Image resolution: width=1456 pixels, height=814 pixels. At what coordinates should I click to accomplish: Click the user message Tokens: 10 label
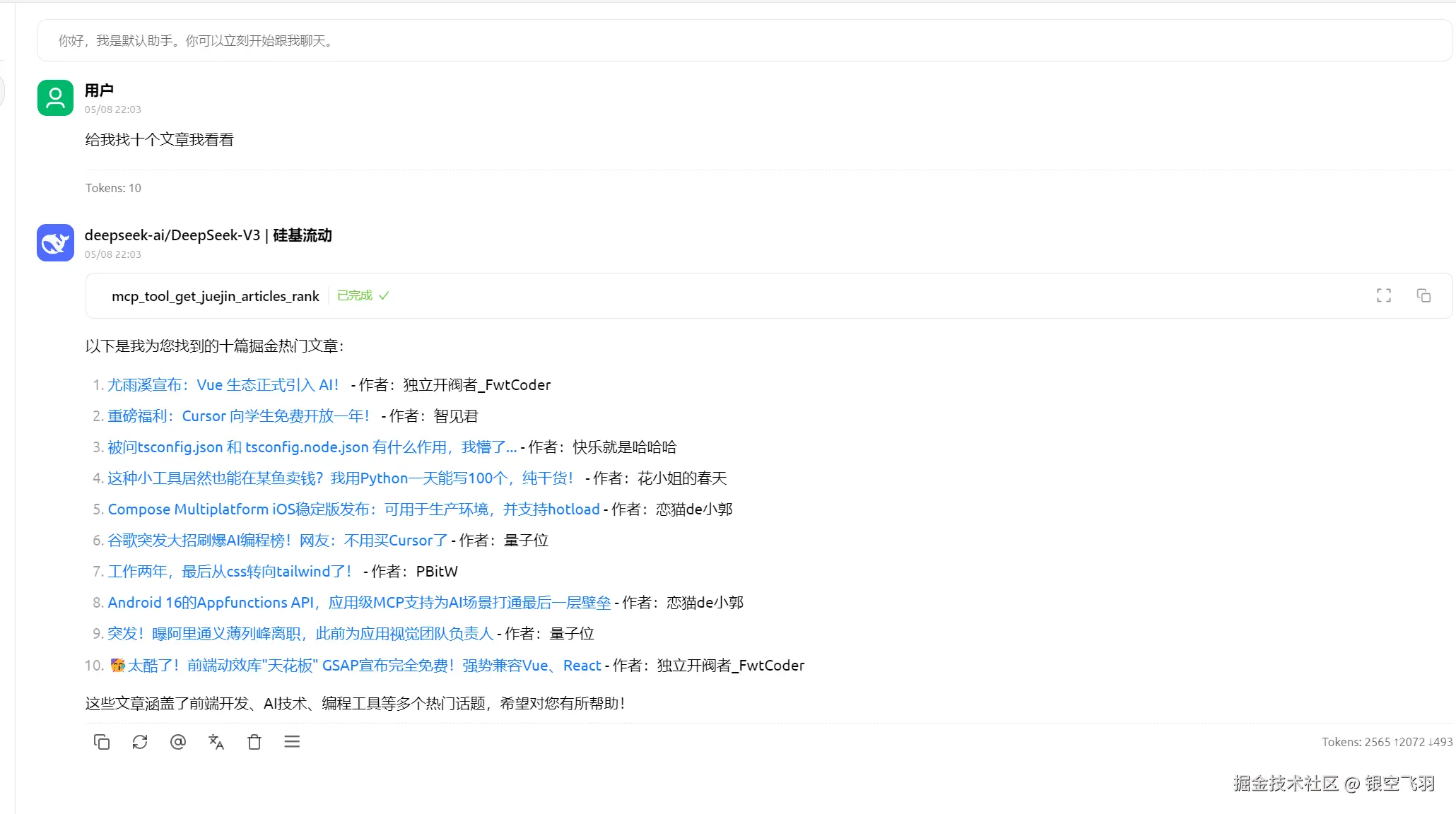113,188
